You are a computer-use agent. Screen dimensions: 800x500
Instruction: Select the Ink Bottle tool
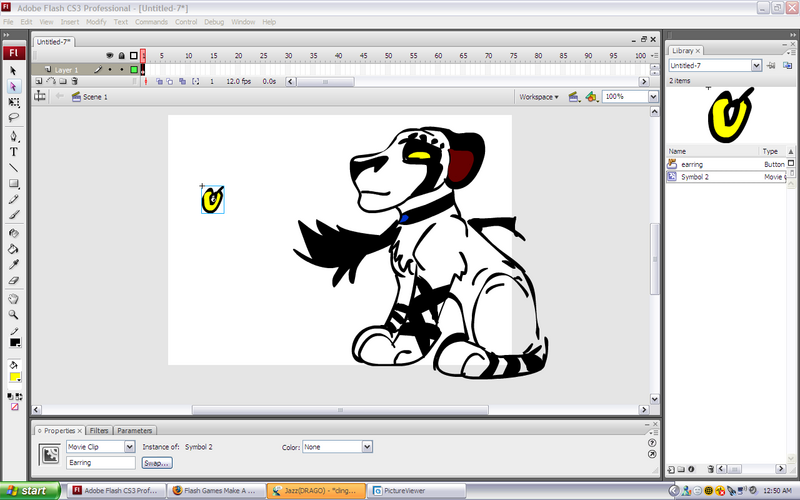click(14, 233)
